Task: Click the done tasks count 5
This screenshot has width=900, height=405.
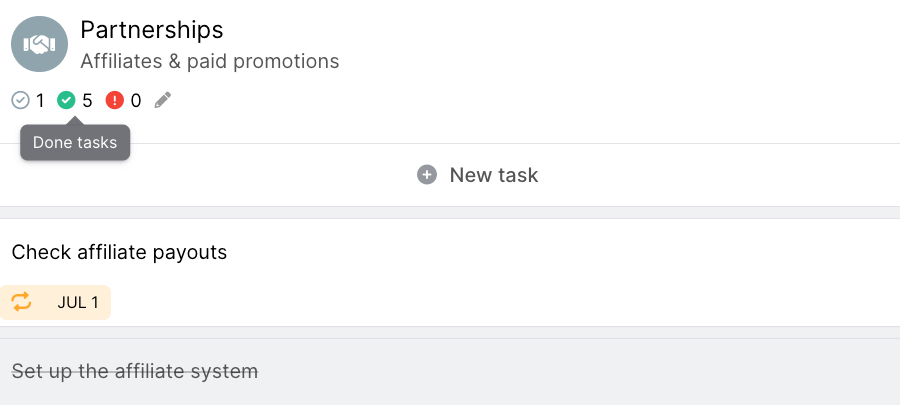Action: [87, 101]
